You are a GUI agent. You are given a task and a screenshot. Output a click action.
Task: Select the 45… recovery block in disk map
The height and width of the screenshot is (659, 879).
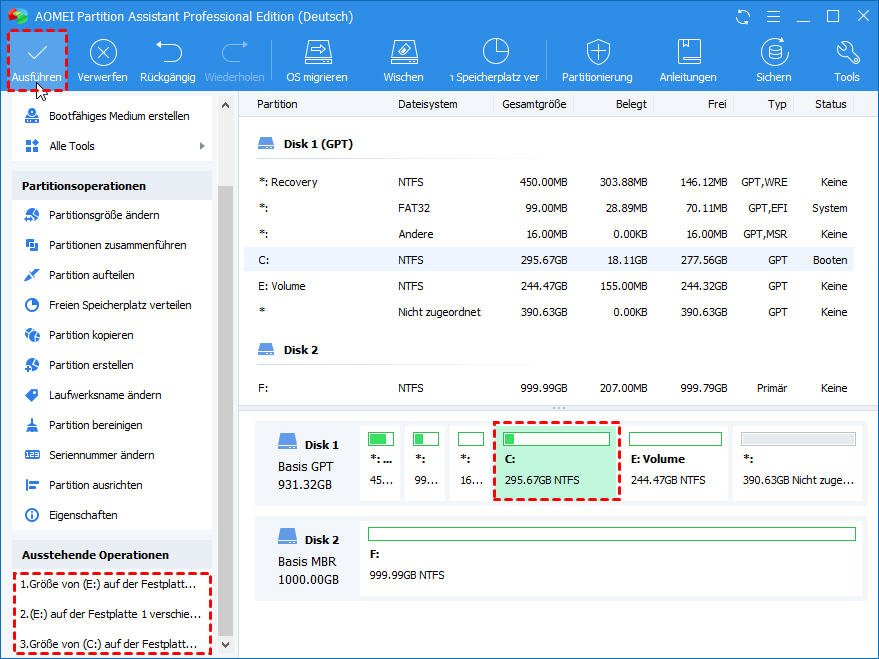click(x=381, y=461)
